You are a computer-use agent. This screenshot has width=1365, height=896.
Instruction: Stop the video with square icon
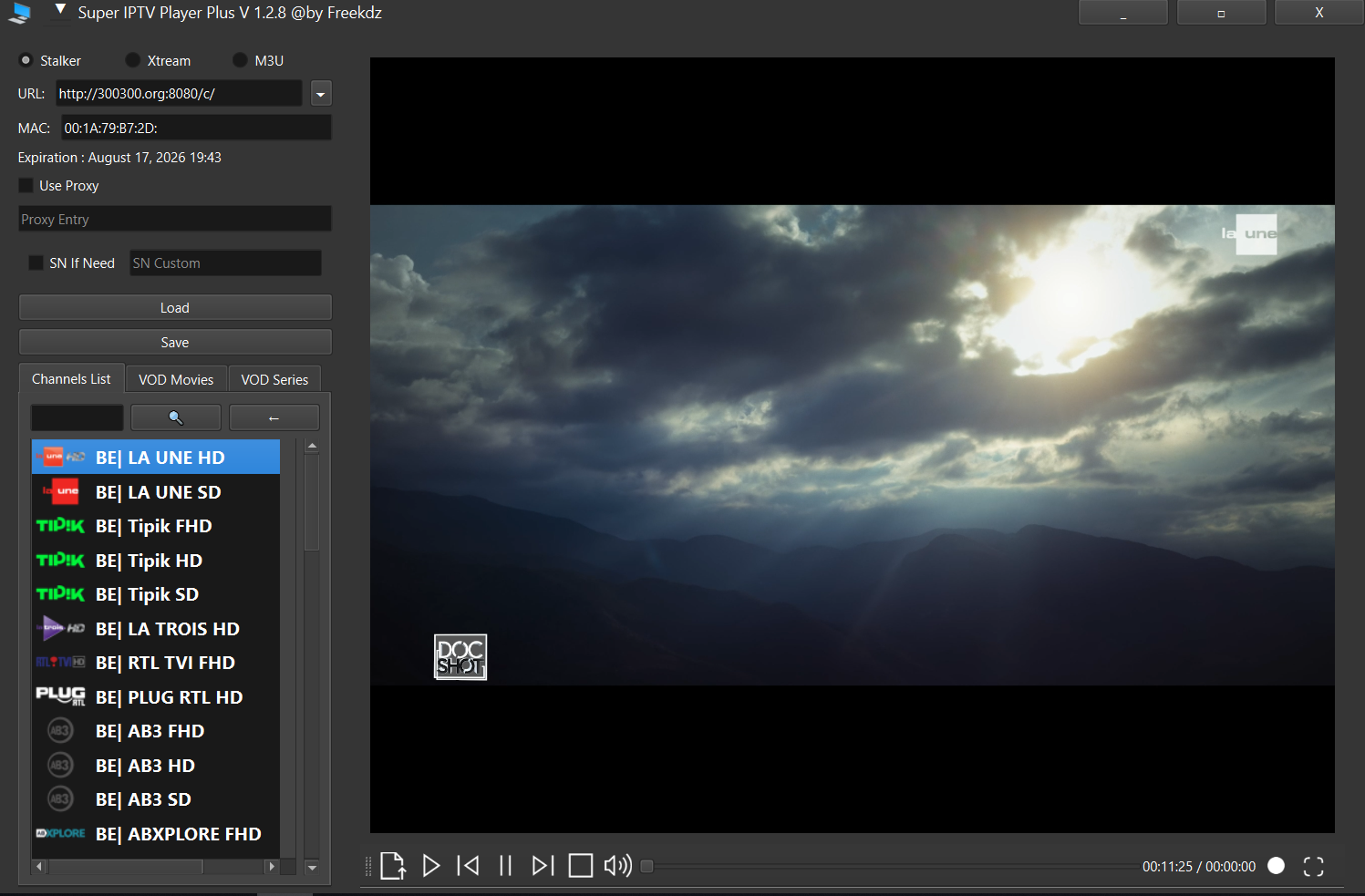coord(580,866)
